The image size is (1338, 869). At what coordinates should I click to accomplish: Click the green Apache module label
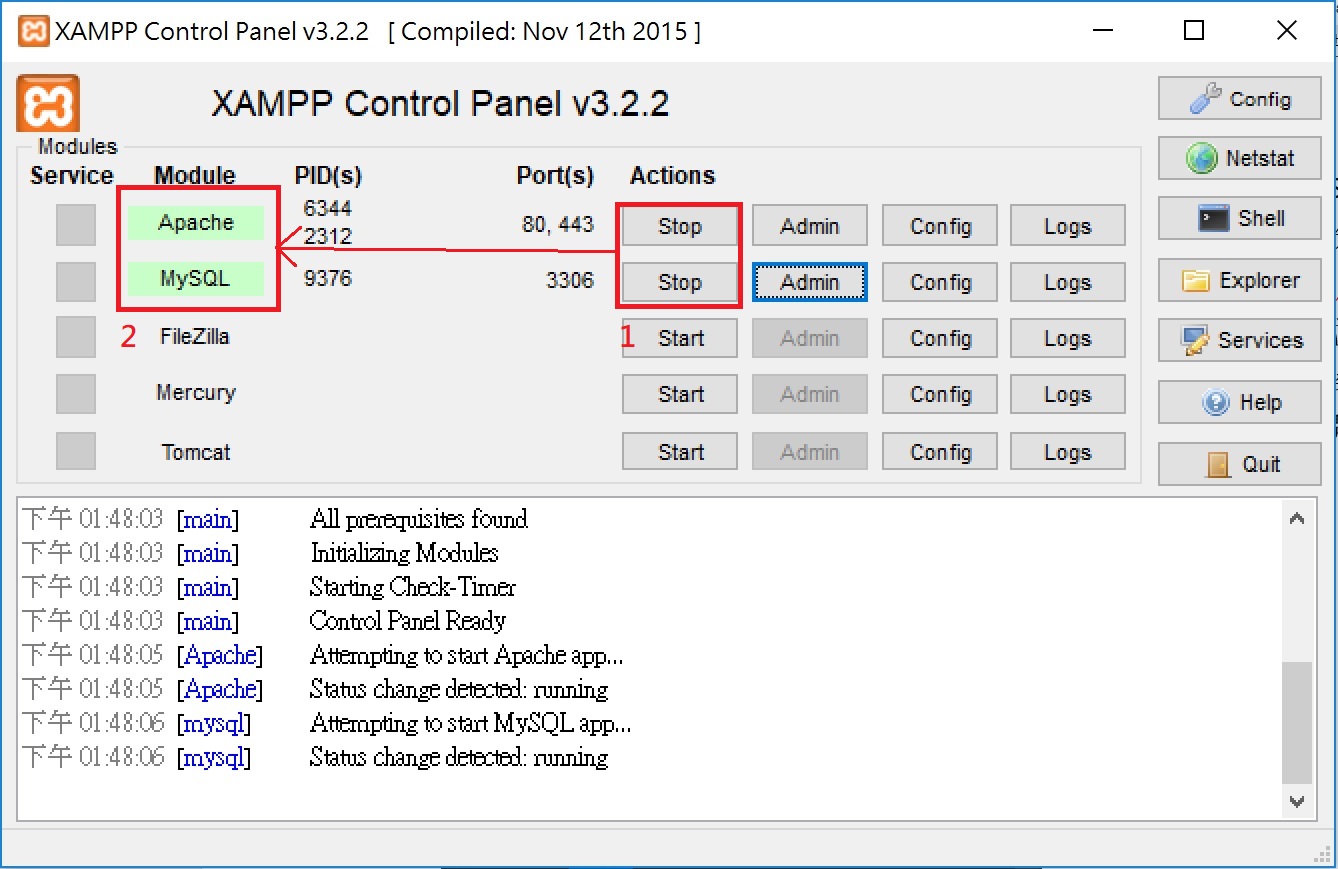click(196, 223)
